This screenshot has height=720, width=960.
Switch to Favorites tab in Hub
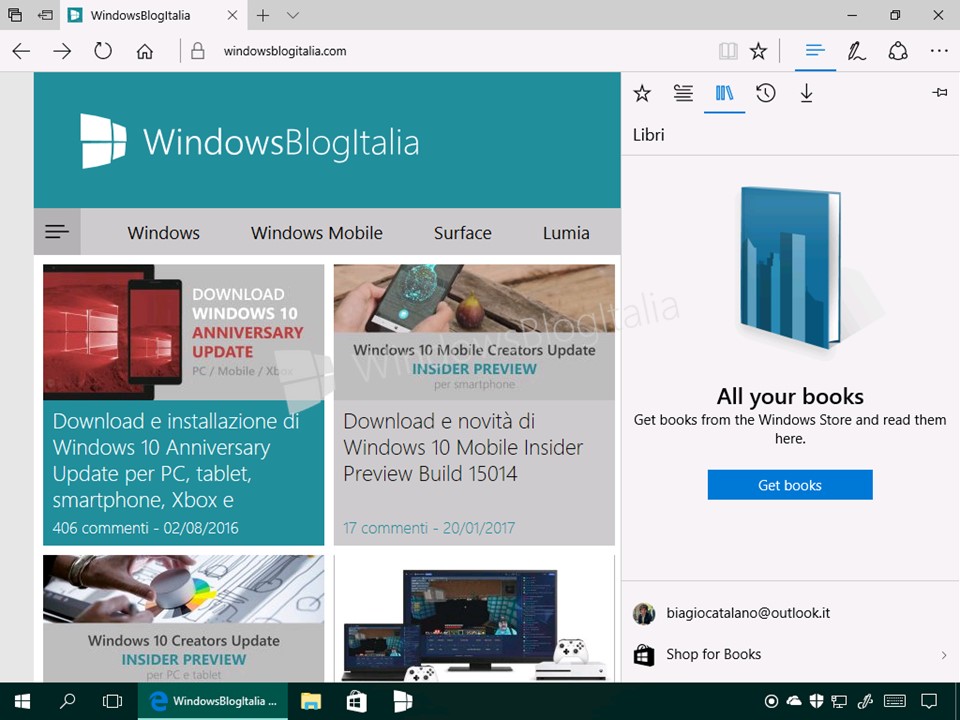point(642,94)
